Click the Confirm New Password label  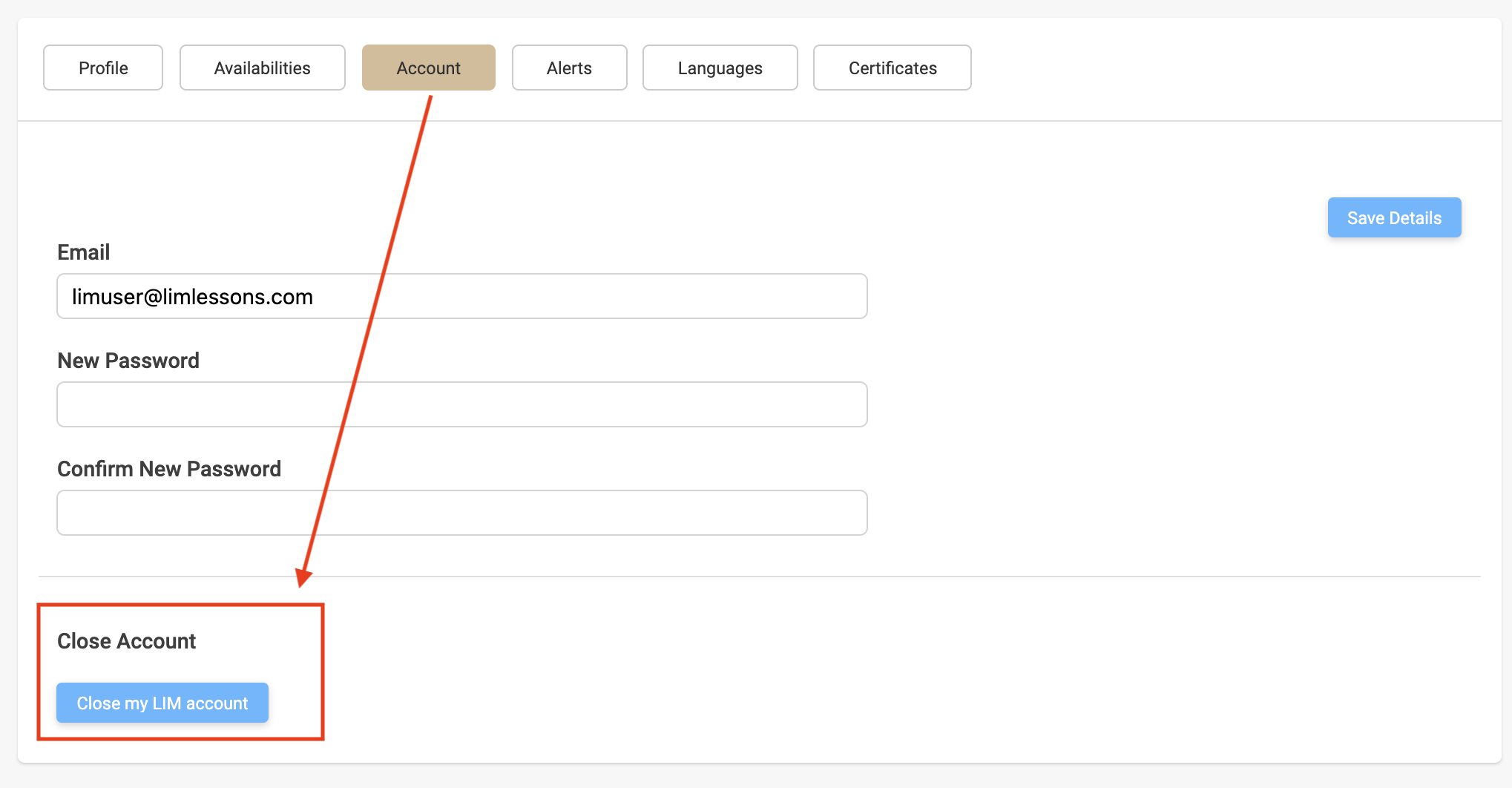169,469
